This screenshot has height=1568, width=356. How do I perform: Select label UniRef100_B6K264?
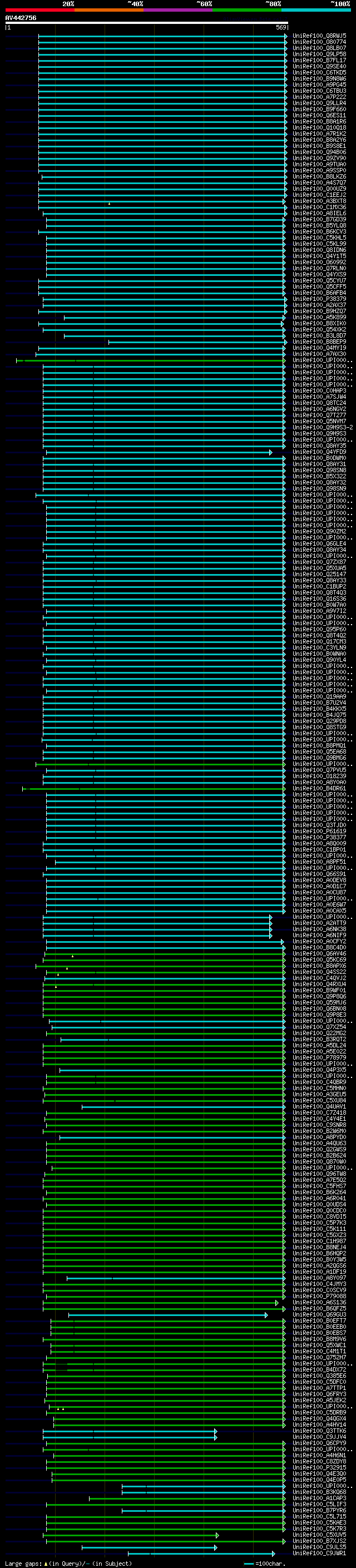coord(319,1192)
